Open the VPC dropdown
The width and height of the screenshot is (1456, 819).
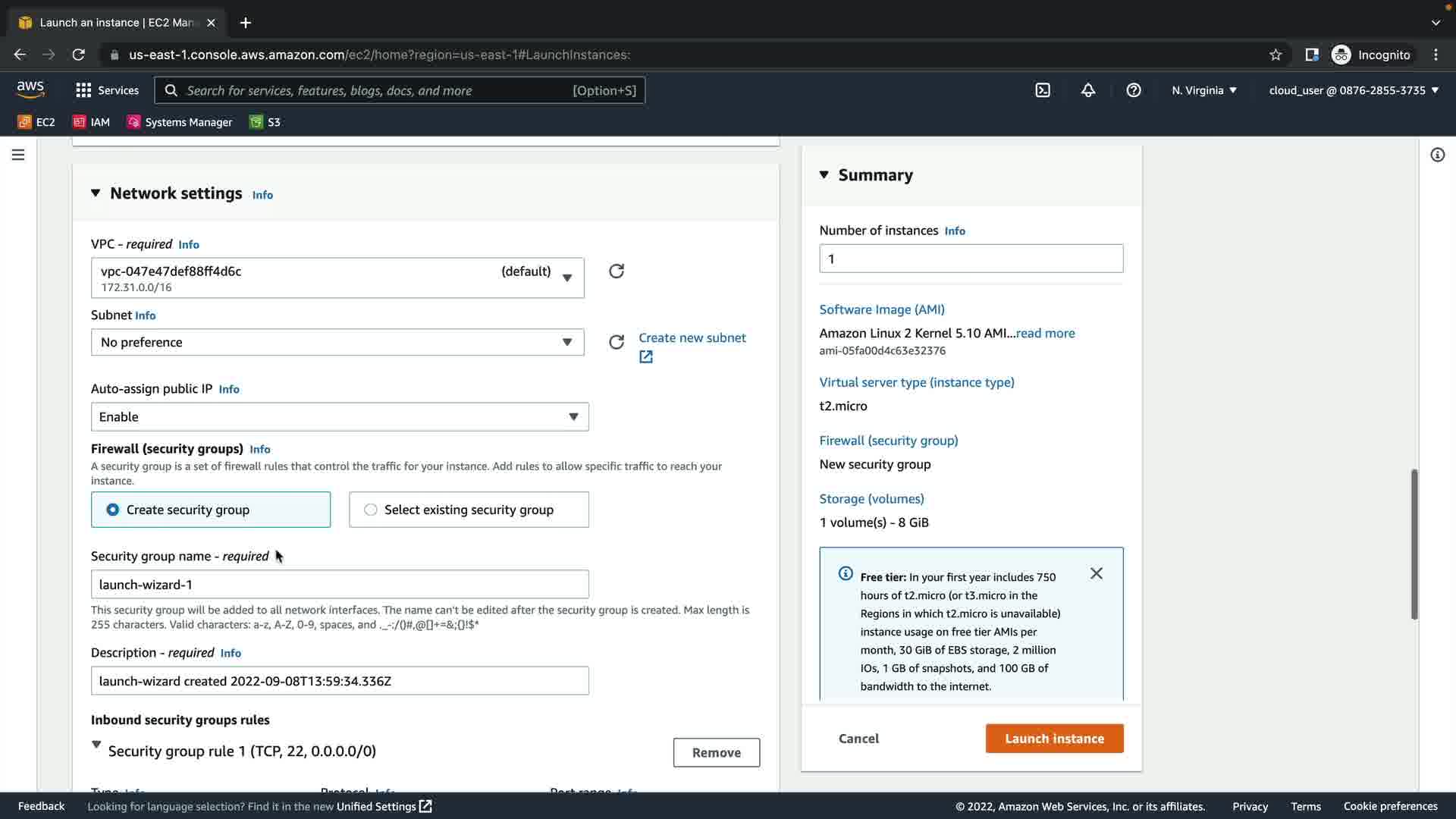pos(337,278)
